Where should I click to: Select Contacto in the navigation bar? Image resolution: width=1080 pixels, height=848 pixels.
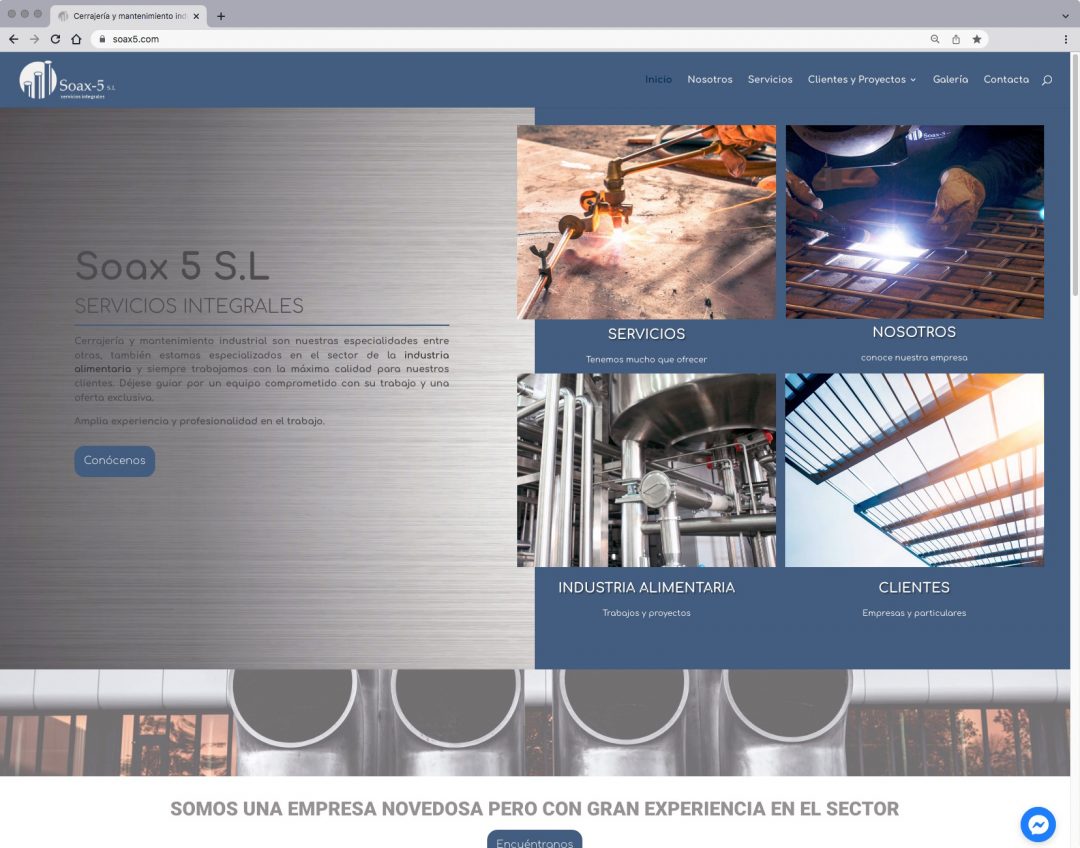coord(1005,80)
